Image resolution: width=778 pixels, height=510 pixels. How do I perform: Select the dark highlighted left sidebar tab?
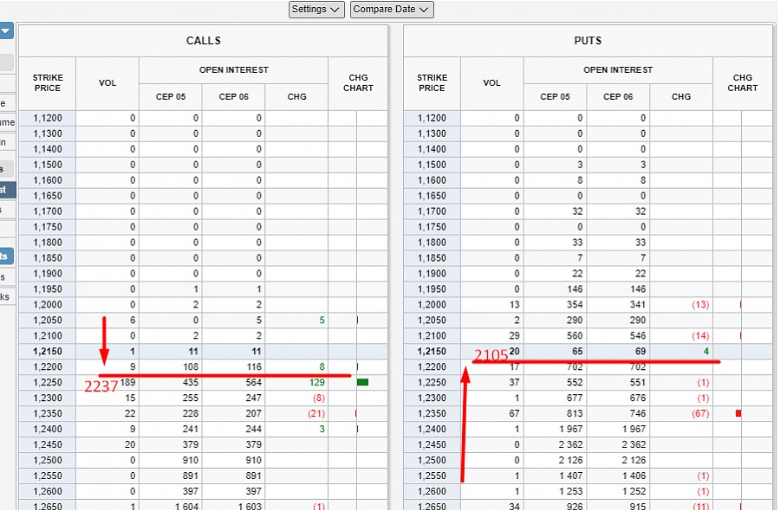tap(7, 189)
